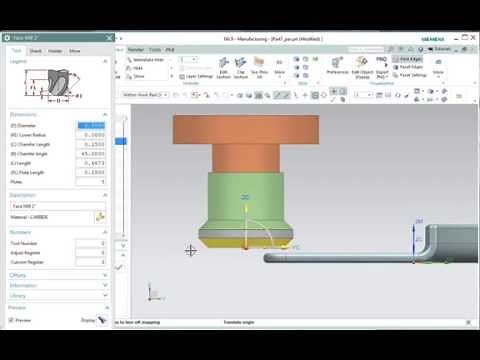Collapse the Legend section
Screen dimensions: 480x360
coord(105,61)
